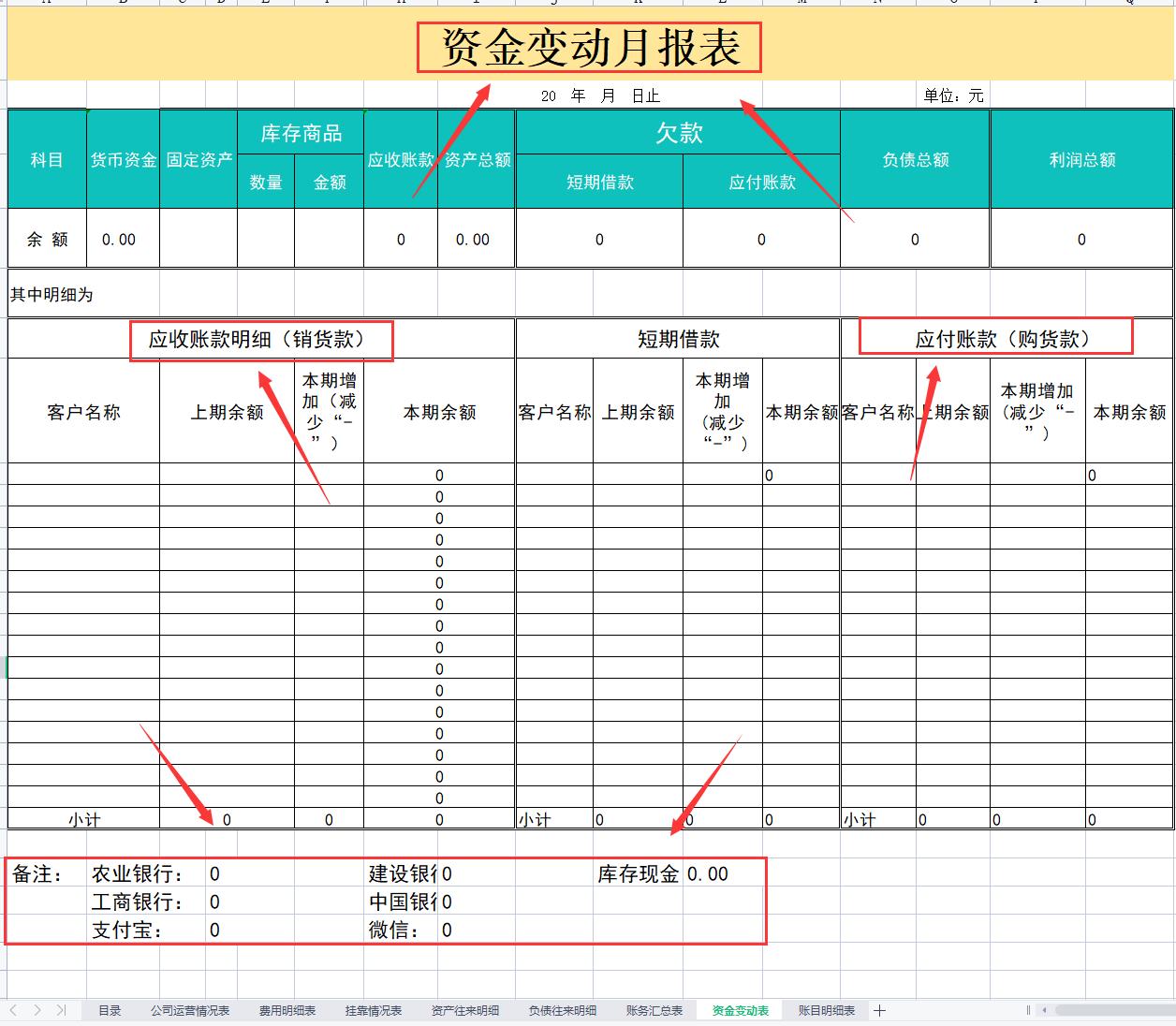Viewport: 1176px width, 1026px height.
Task: Open the 公司运营情况表 worksheet
Action: point(189,1010)
